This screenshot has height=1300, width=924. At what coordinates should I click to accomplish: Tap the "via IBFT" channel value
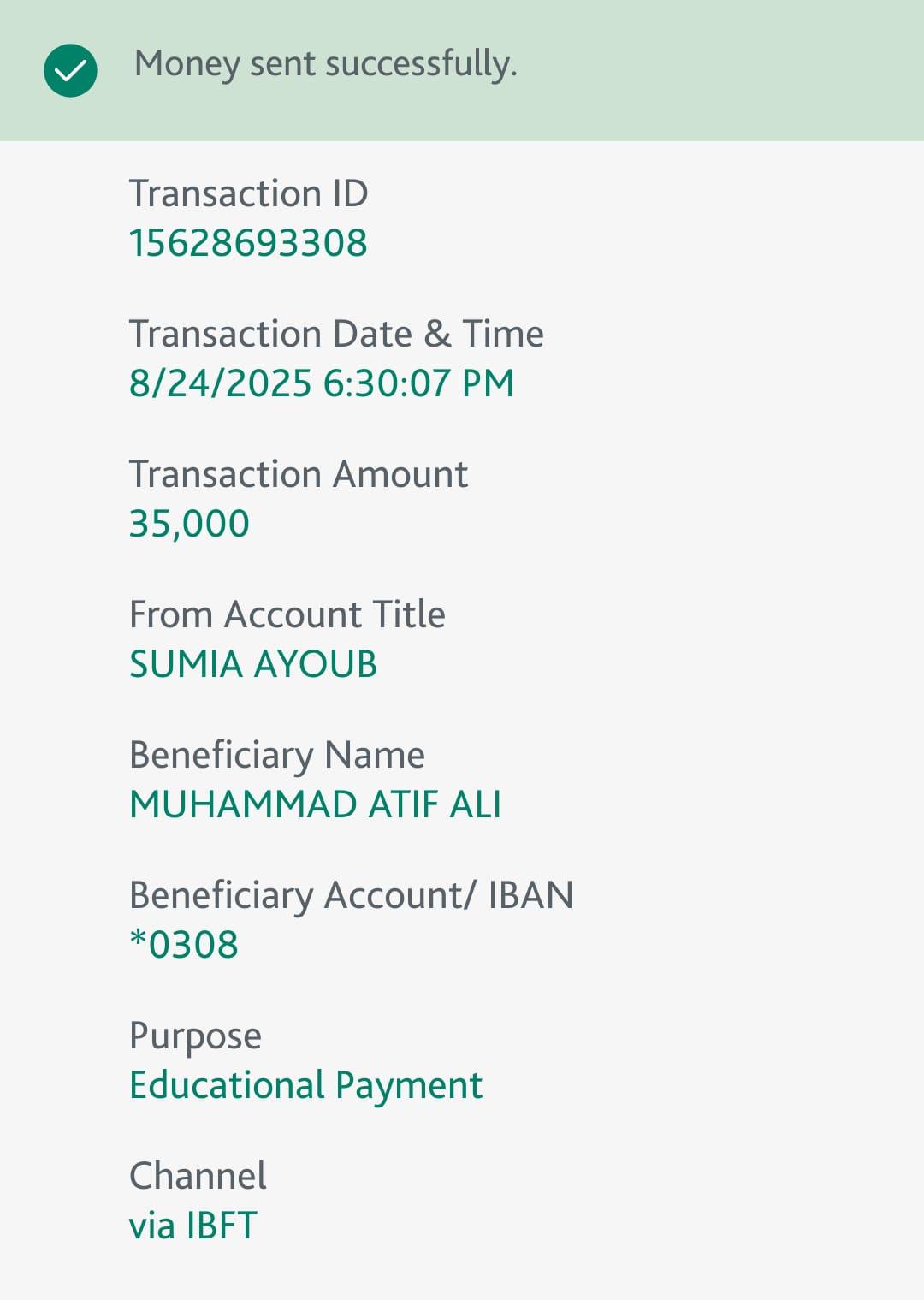[192, 1226]
